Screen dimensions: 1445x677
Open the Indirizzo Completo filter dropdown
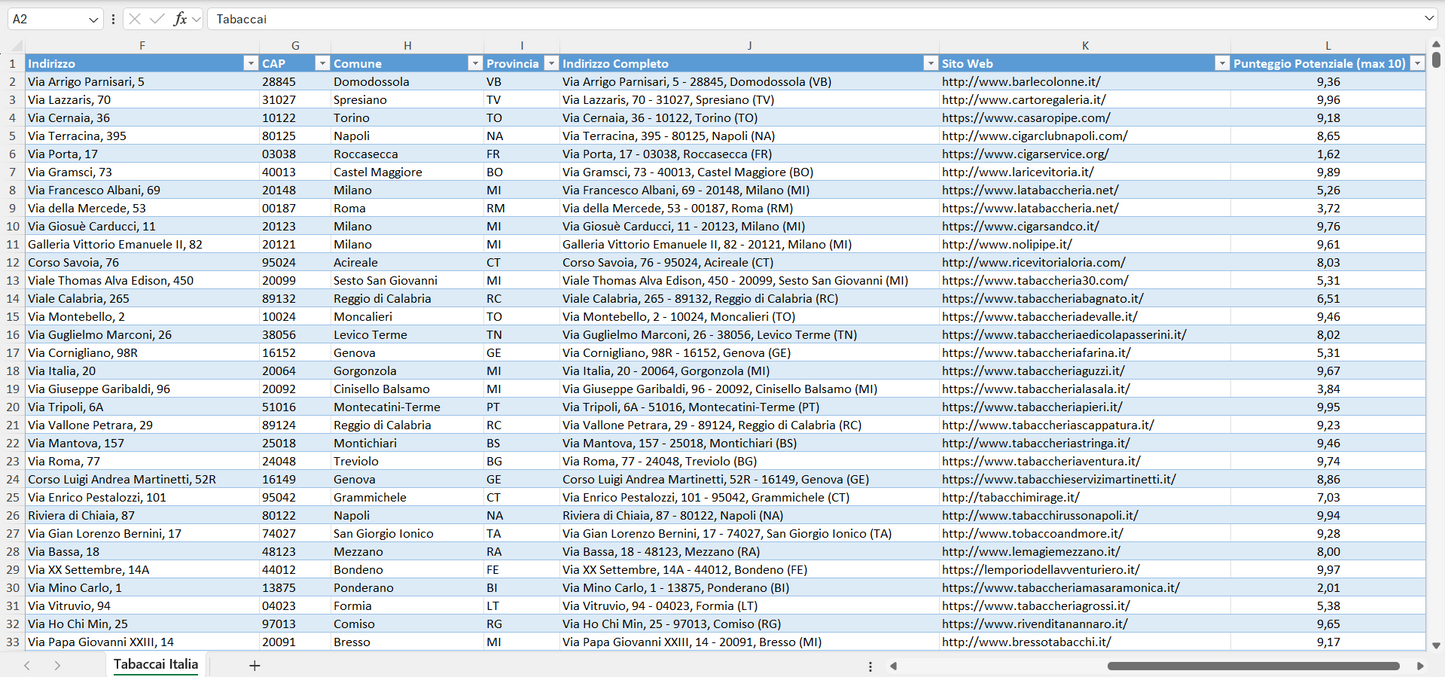pyautogui.click(x=930, y=63)
